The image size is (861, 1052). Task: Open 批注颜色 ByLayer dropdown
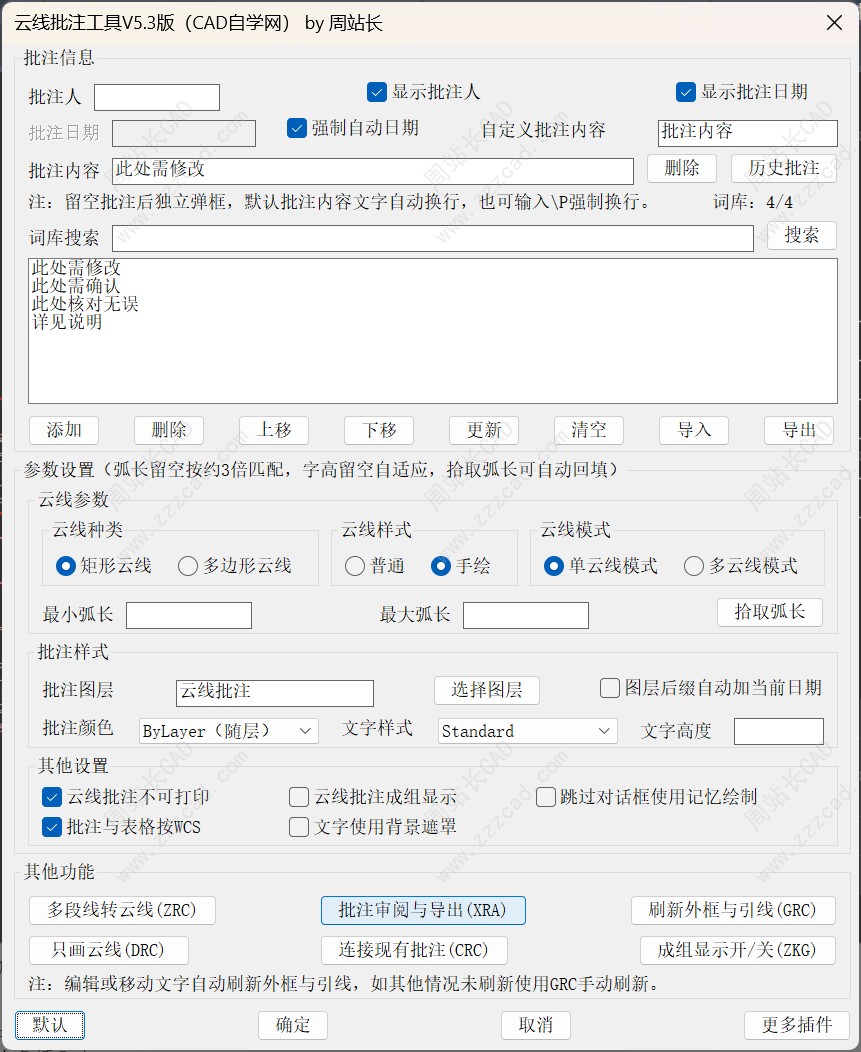pyautogui.click(x=228, y=731)
